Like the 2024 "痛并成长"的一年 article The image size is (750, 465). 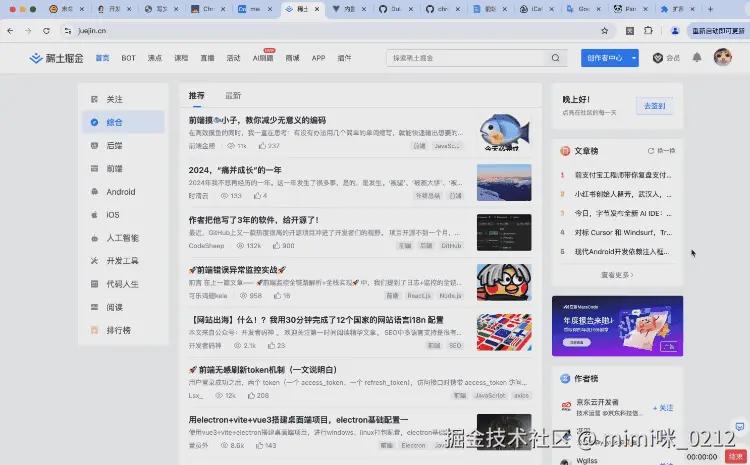pos(257,196)
